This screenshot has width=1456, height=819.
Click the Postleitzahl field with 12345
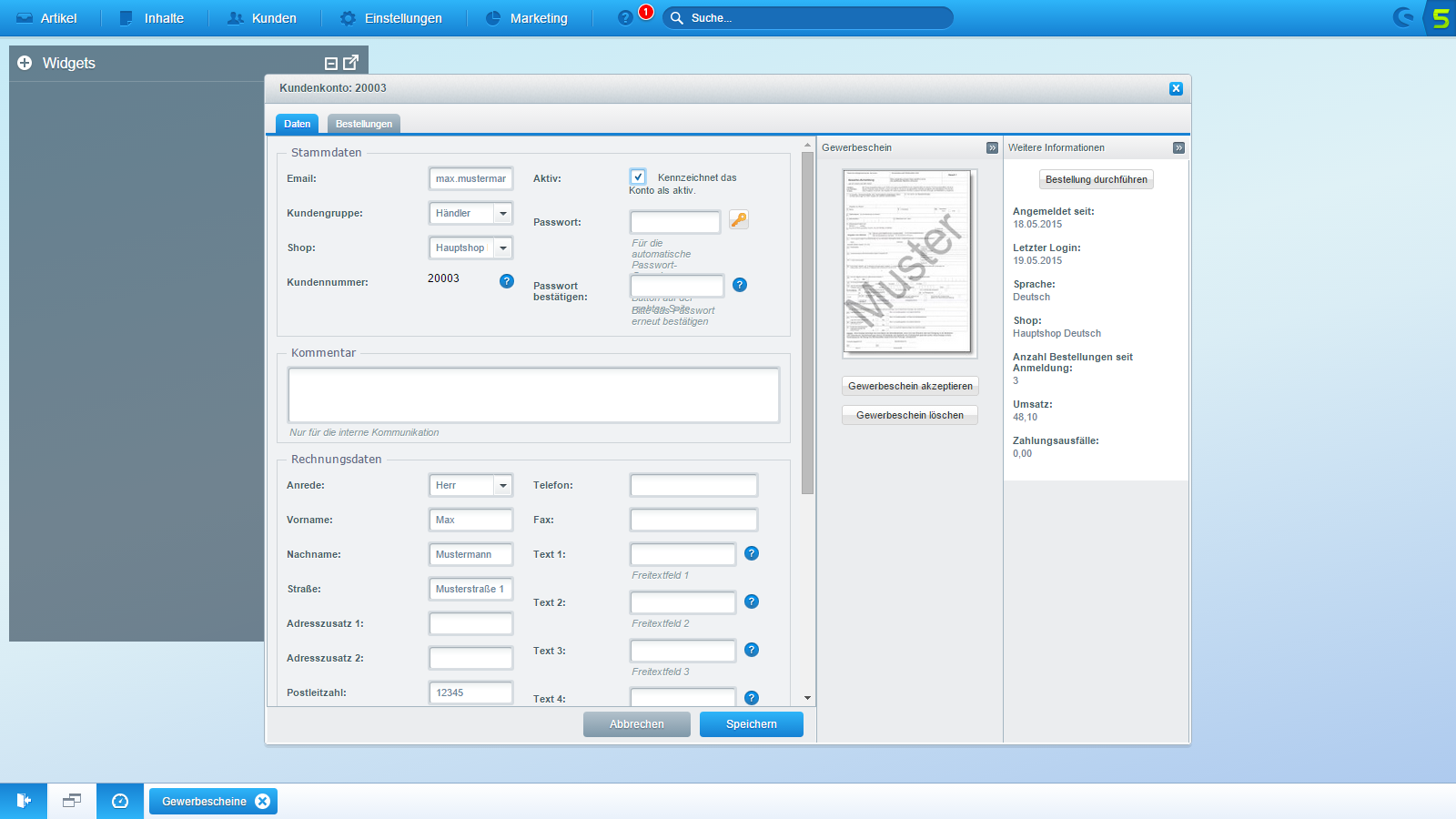[x=471, y=693]
